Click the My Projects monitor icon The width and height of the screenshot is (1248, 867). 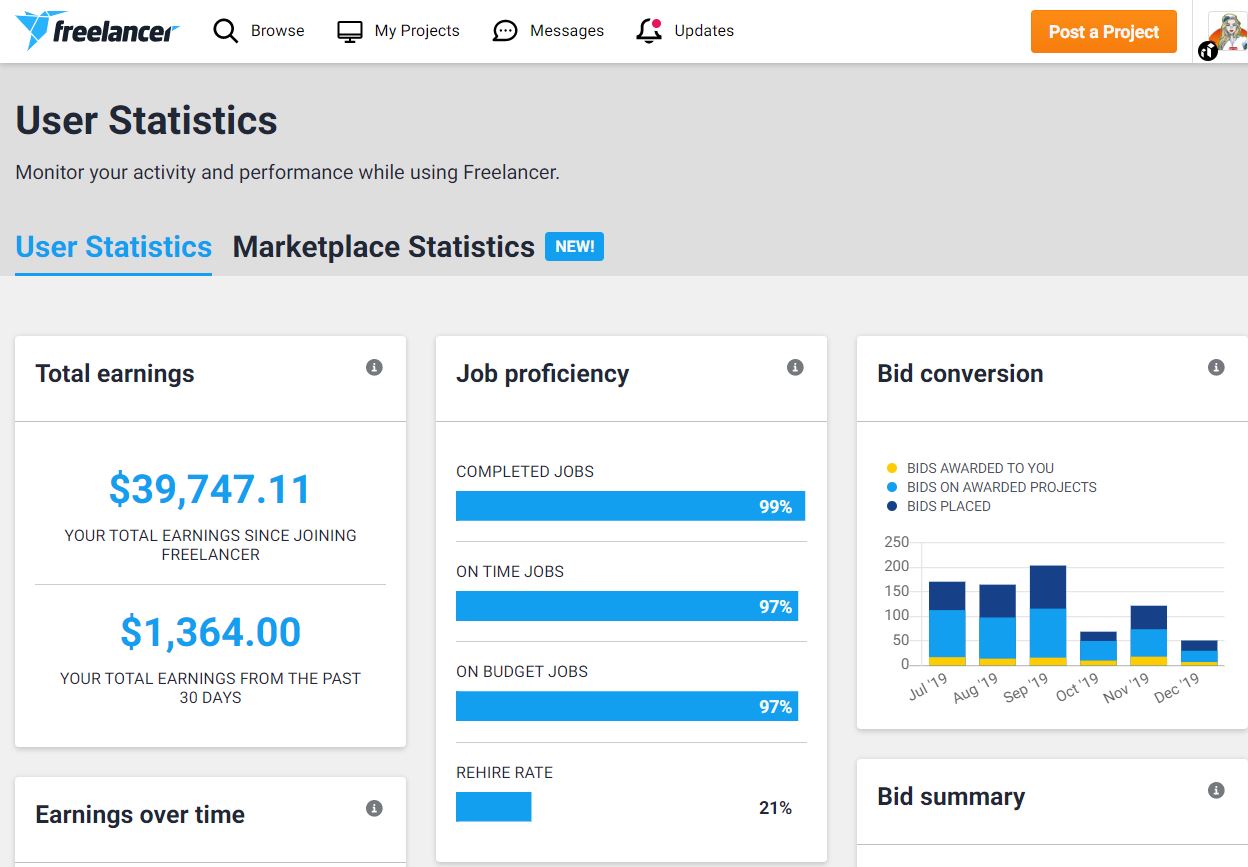pyautogui.click(x=349, y=30)
